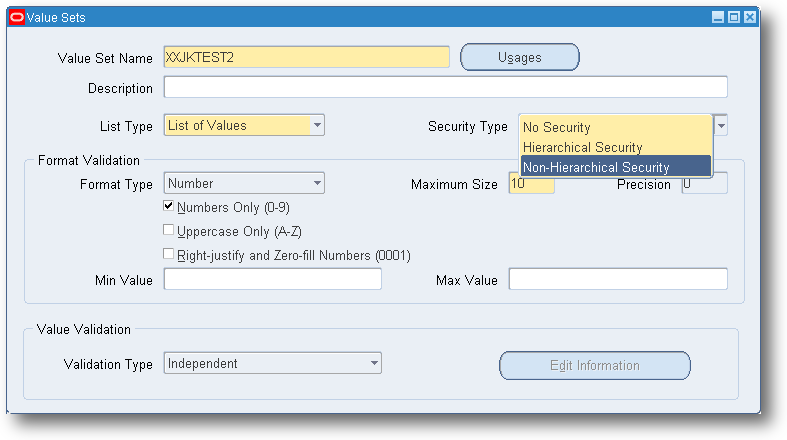The width and height of the screenshot is (787, 440).
Task: Minimize the Value Sets window
Action: tap(718, 18)
